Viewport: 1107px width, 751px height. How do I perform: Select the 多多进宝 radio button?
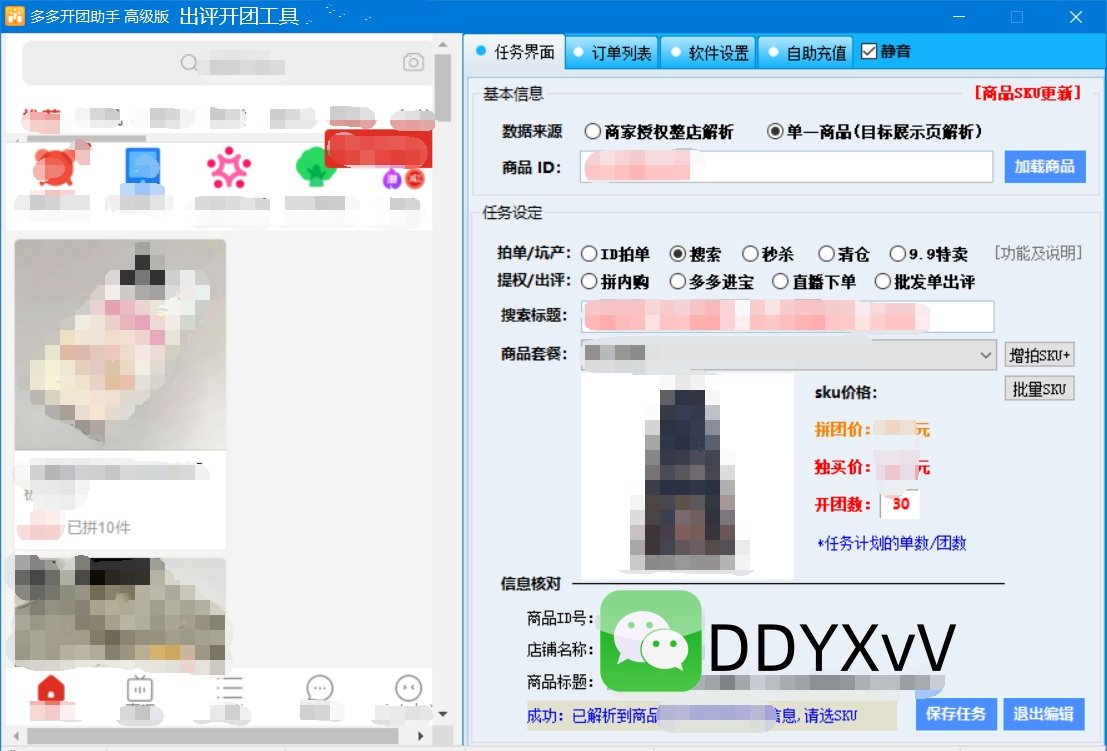point(678,282)
